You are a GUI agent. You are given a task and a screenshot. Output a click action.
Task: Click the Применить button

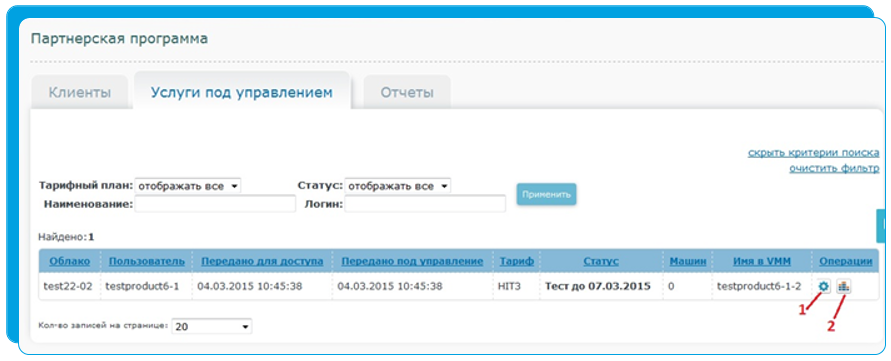pos(546,194)
